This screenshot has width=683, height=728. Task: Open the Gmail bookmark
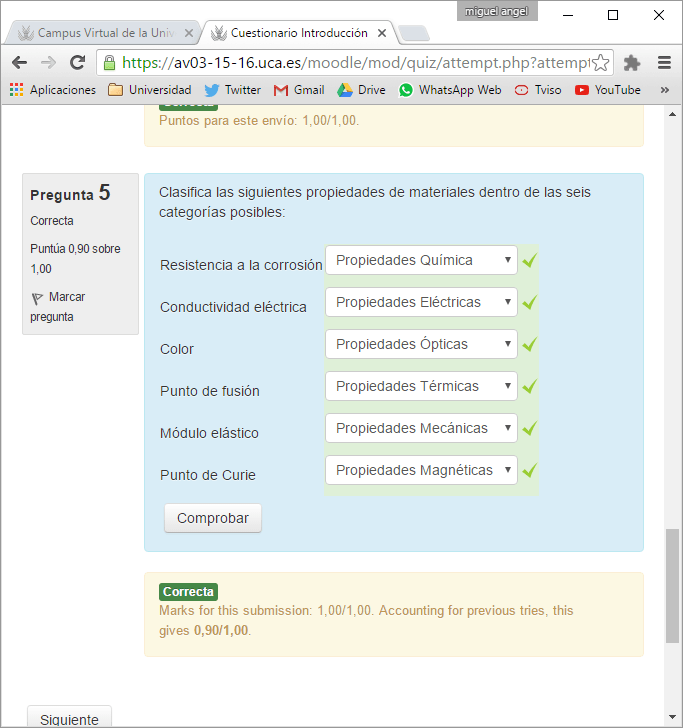pos(299,90)
